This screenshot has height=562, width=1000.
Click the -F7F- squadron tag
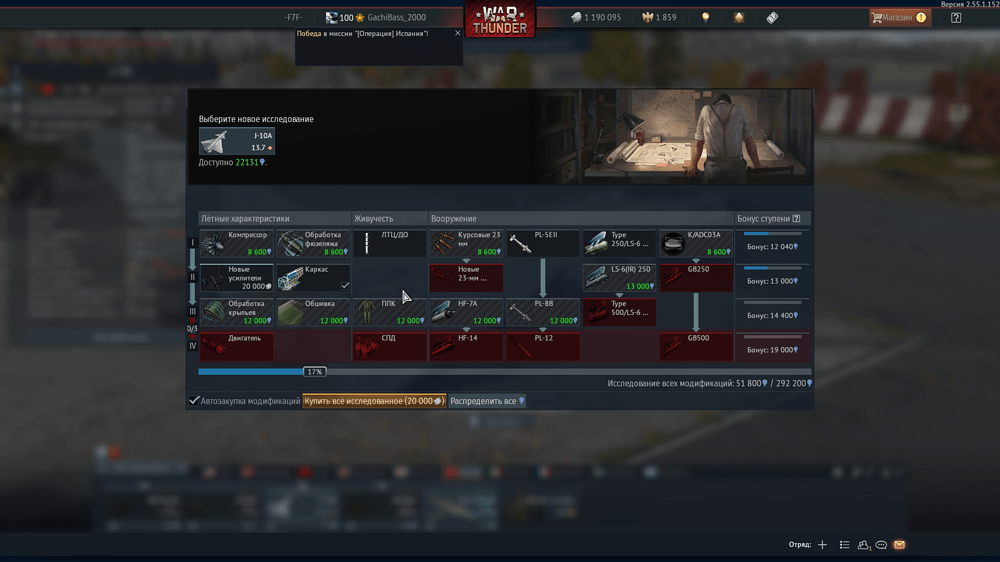pyautogui.click(x=293, y=17)
